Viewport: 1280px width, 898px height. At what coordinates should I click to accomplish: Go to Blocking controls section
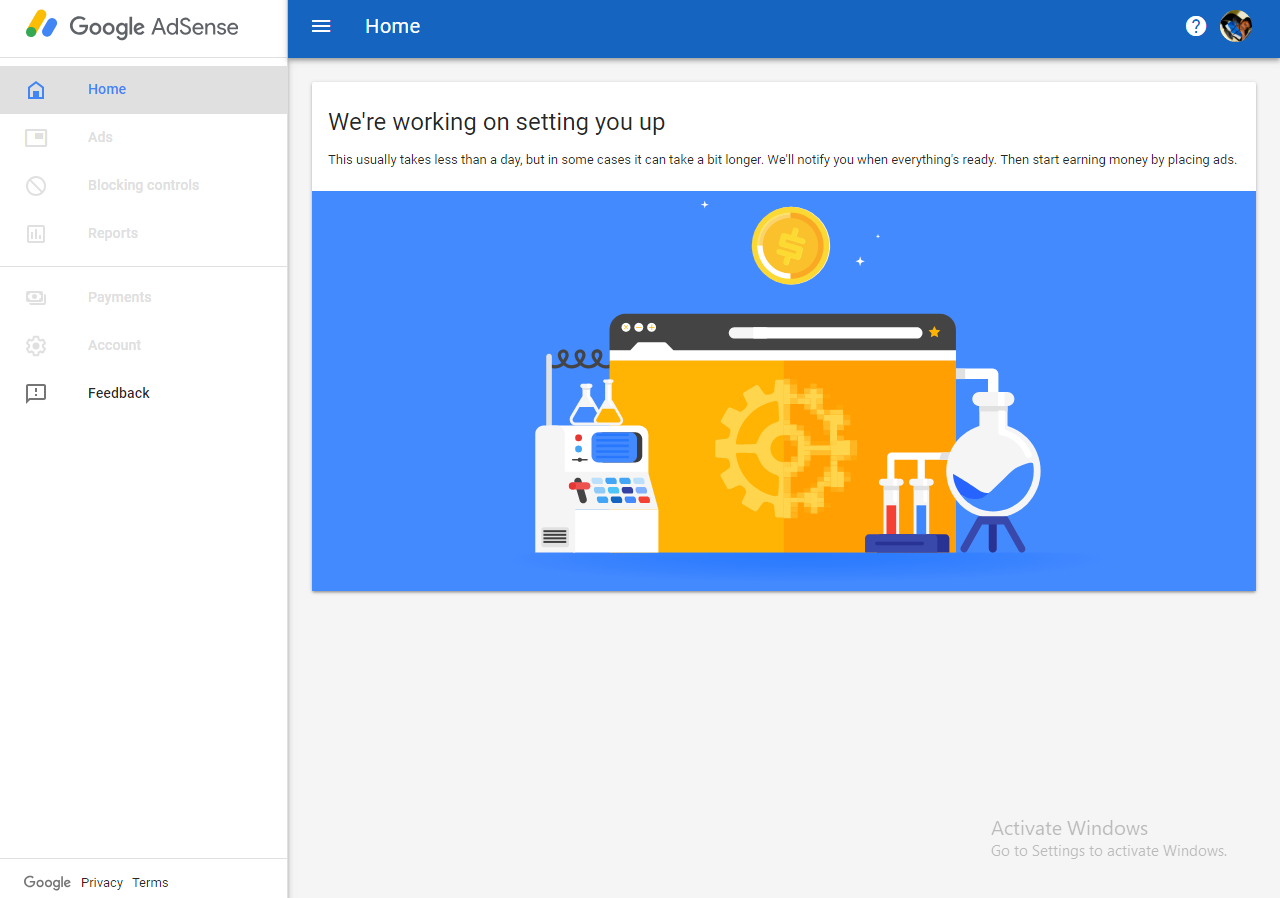(x=143, y=185)
